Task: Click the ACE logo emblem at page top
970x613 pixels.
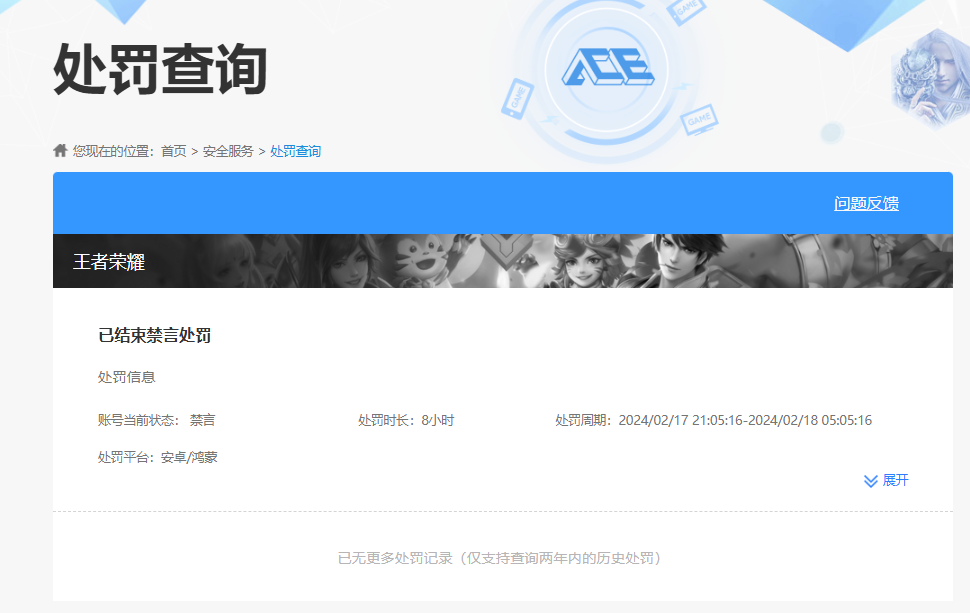Action: pos(608,67)
